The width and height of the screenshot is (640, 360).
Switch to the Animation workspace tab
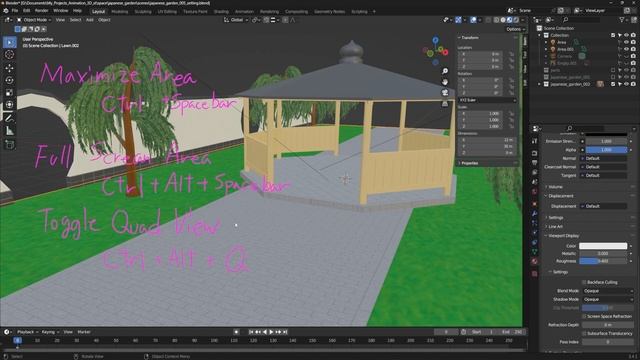tap(244, 12)
